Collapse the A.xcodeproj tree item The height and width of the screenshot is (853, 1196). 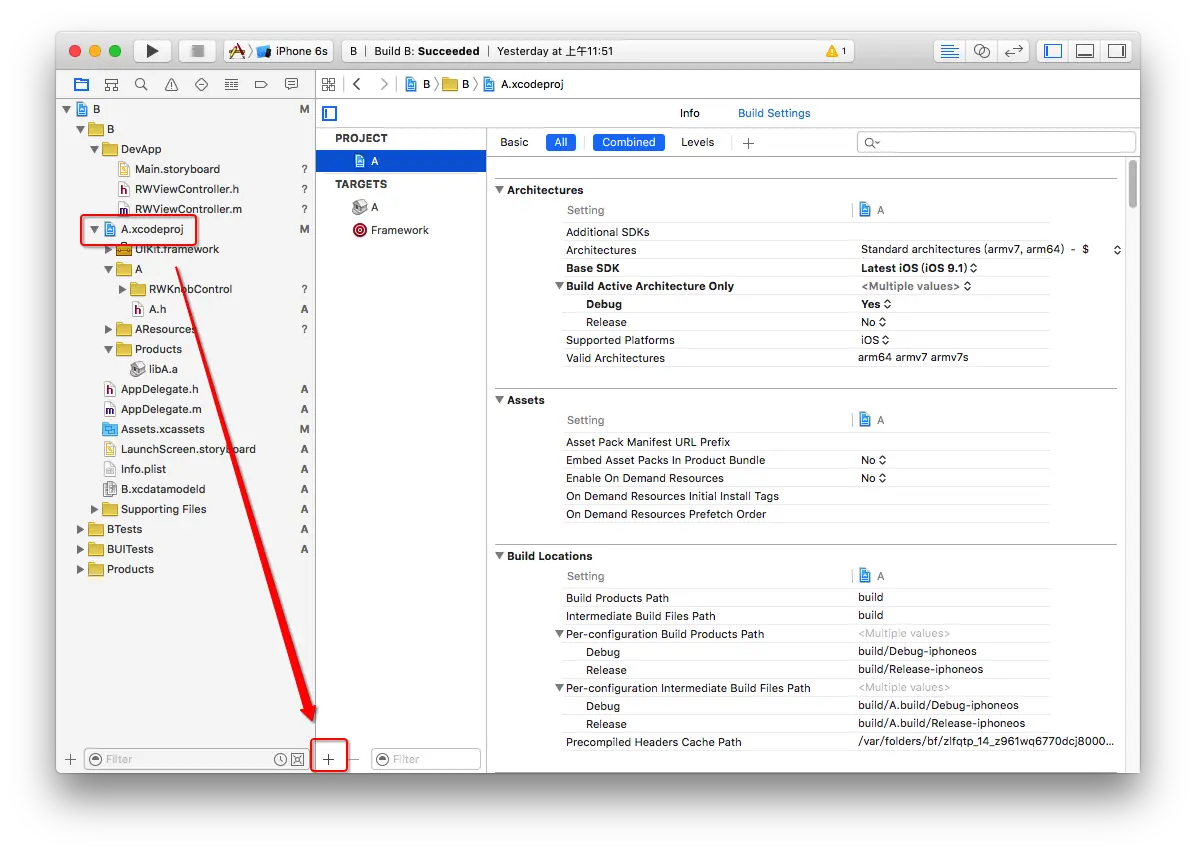pos(95,230)
